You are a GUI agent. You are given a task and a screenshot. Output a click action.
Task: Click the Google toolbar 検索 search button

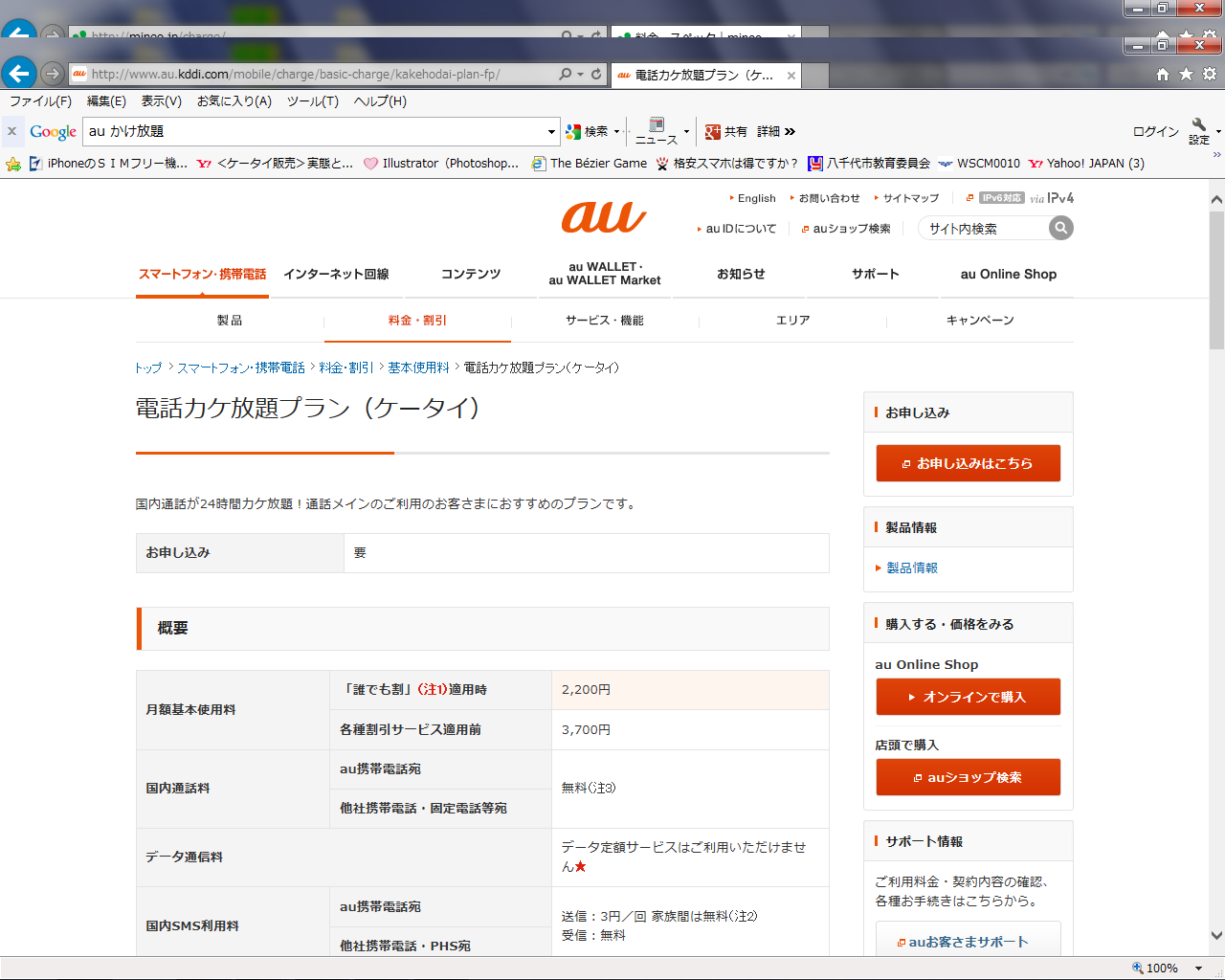click(587, 131)
